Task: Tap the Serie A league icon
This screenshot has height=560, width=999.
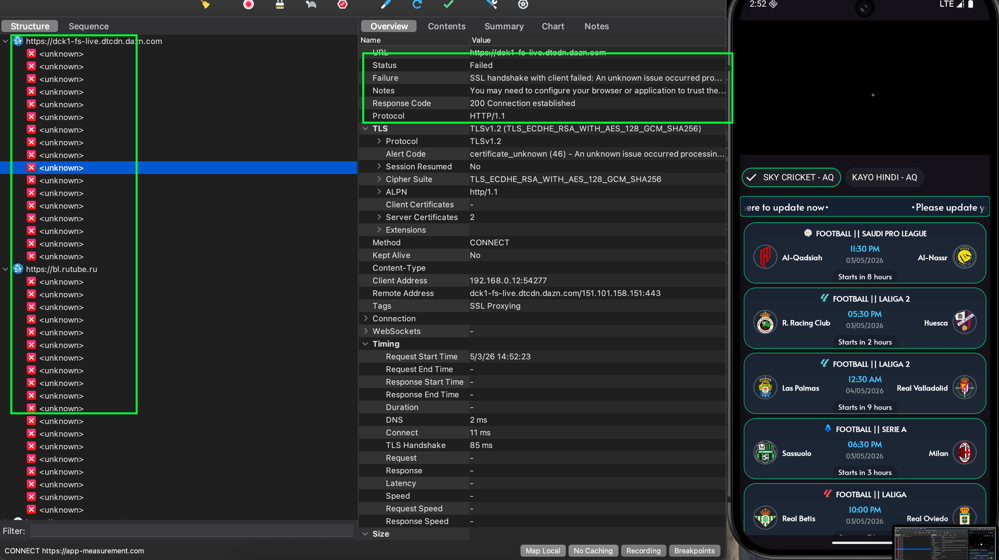Action: [828, 429]
